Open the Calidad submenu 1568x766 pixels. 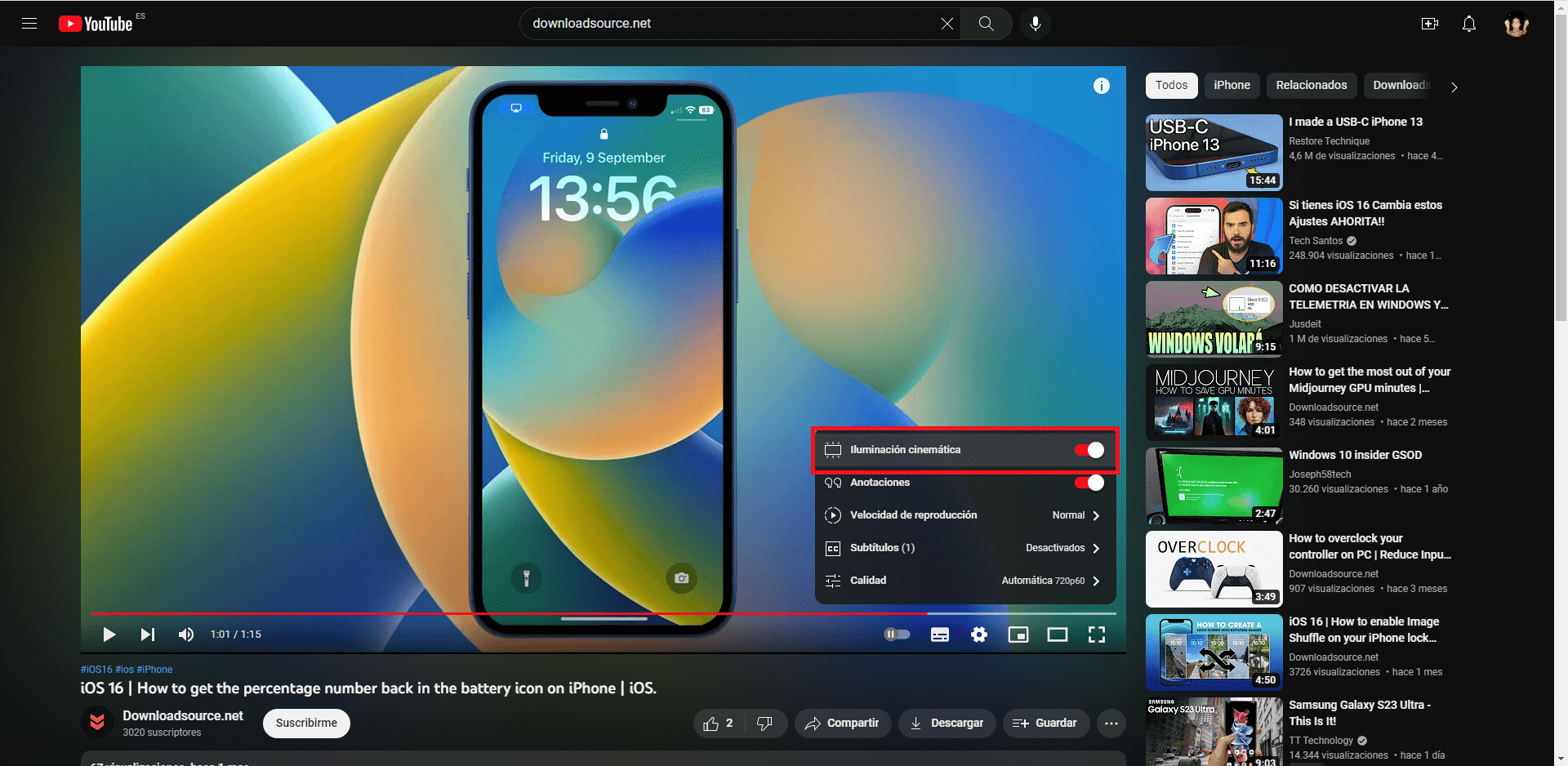point(965,581)
